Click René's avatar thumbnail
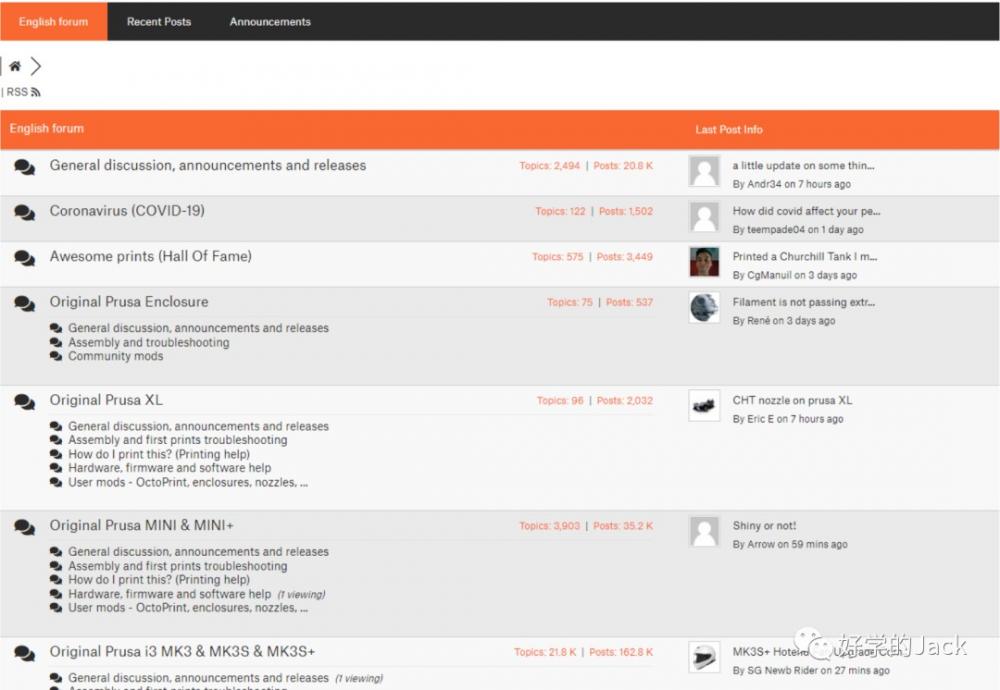The height and width of the screenshot is (690, 1000). pos(705,308)
